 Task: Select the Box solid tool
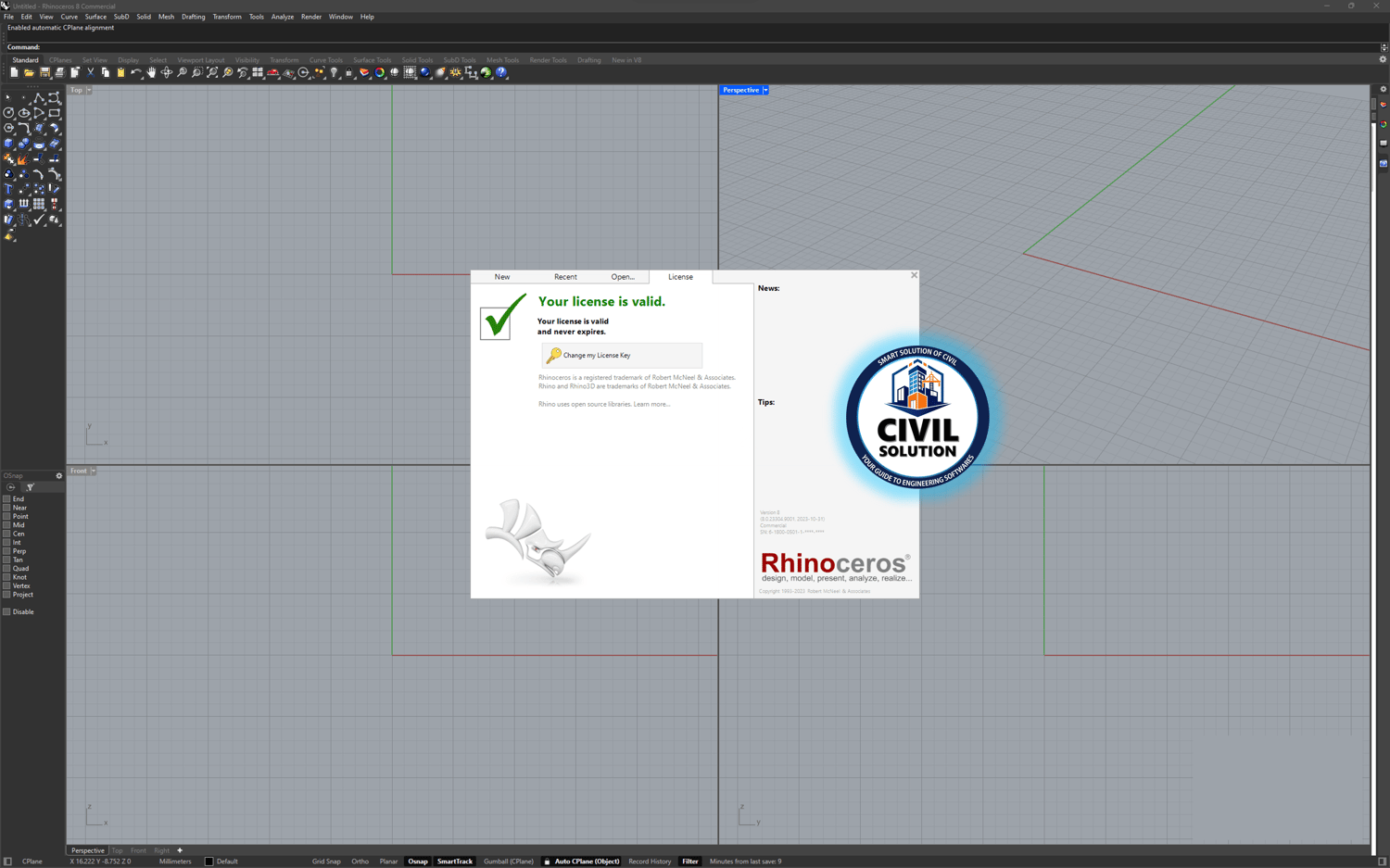tap(9, 144)
